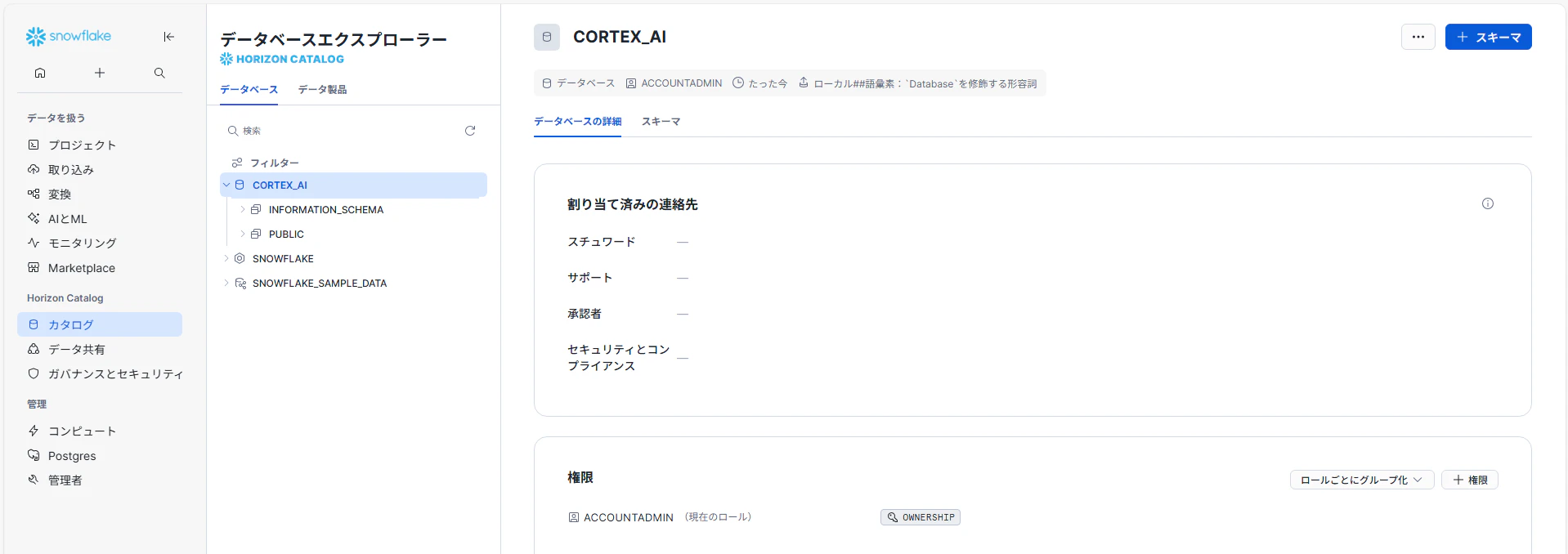The width and height of the screenshot is (1568, 554).
Task: Open 変換 in the sidebar
Action: coord(100,194)
